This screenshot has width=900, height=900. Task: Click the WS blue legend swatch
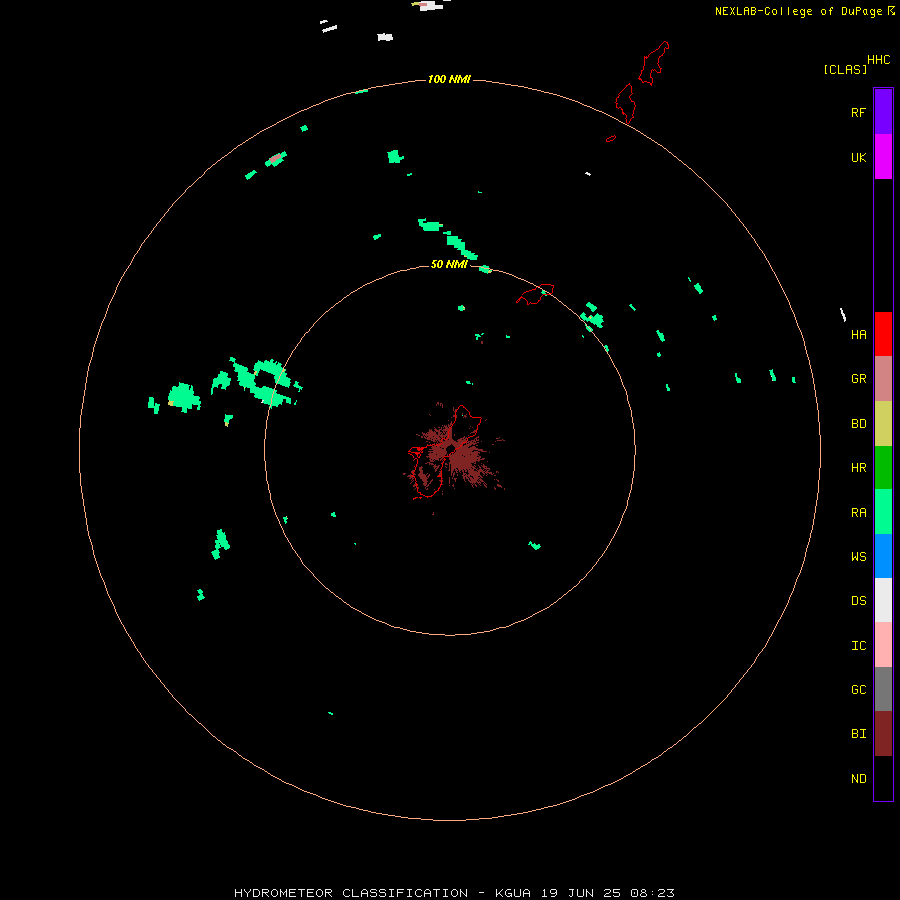click(883, 556)
